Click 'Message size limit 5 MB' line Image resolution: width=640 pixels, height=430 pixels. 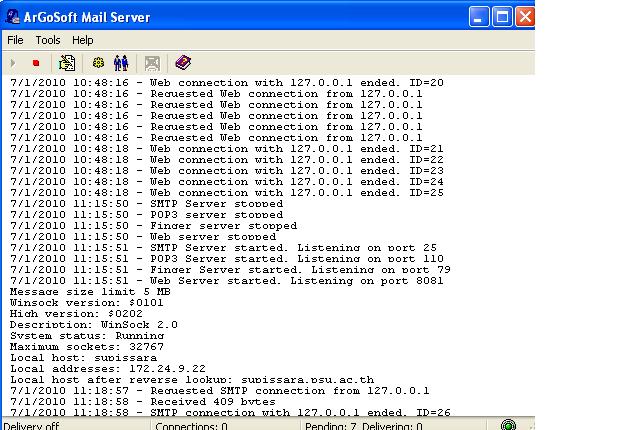pyautogui.click(x=90, y=292)
